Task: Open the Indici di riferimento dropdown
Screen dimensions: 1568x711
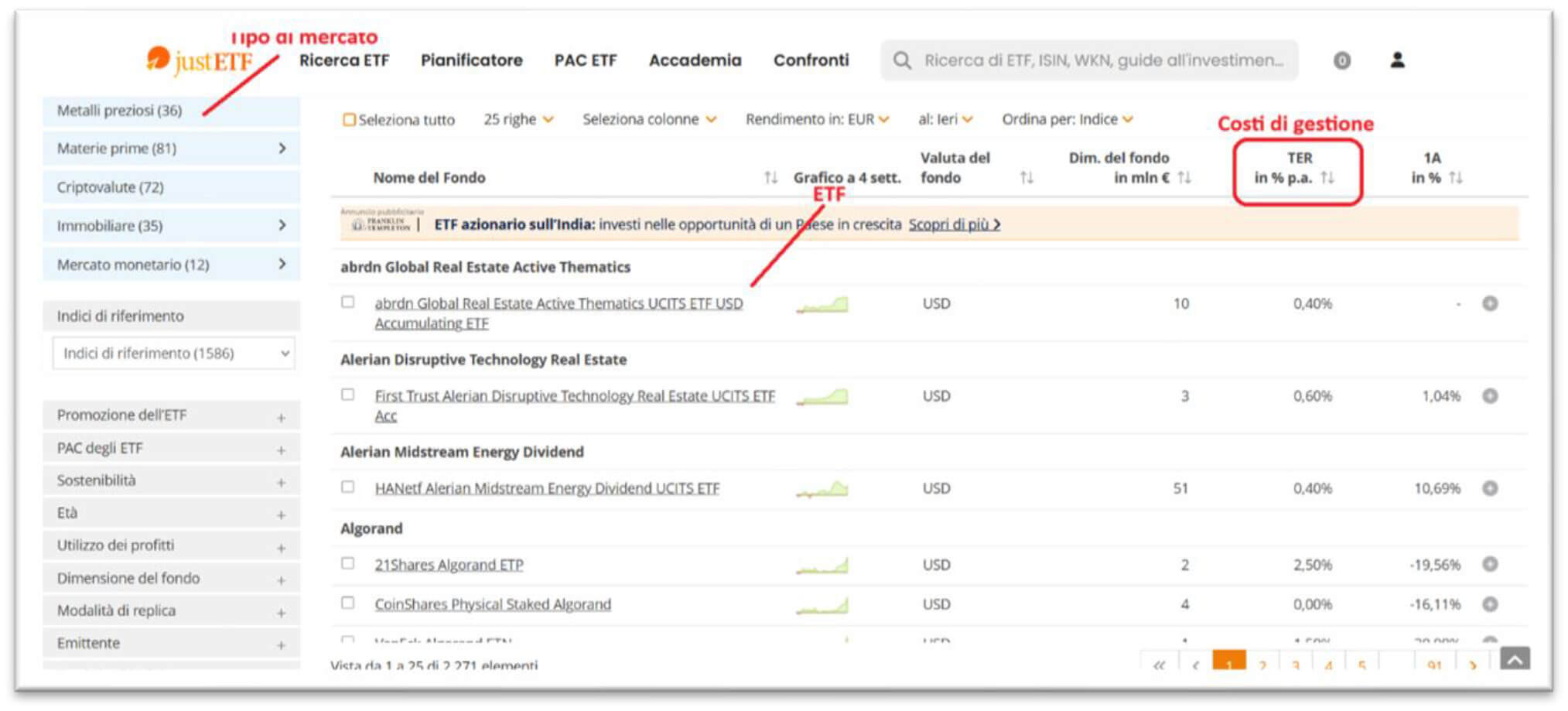Action: click(173, 354)
